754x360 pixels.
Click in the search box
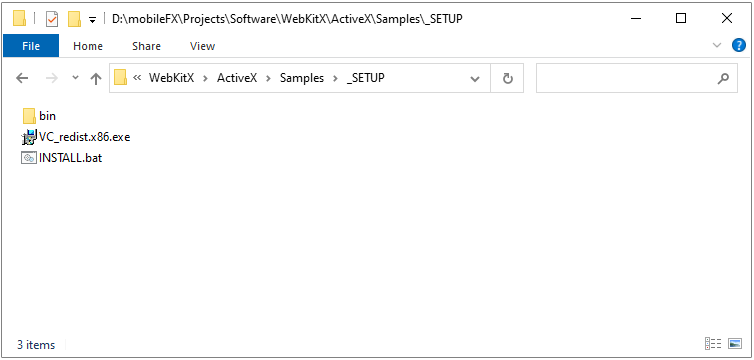(637, 78)
